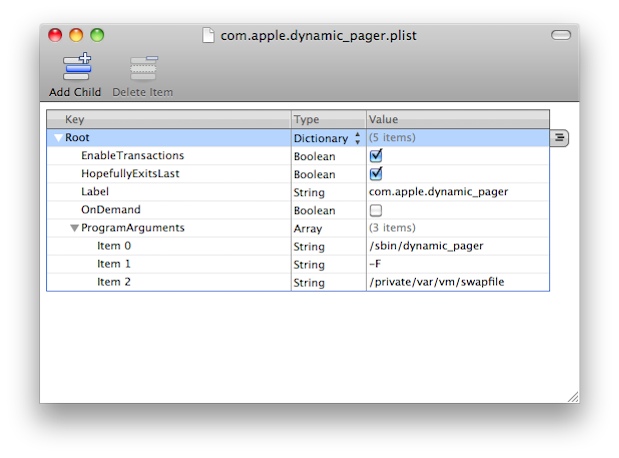Click the String type of Item 0

coord(309,247)
